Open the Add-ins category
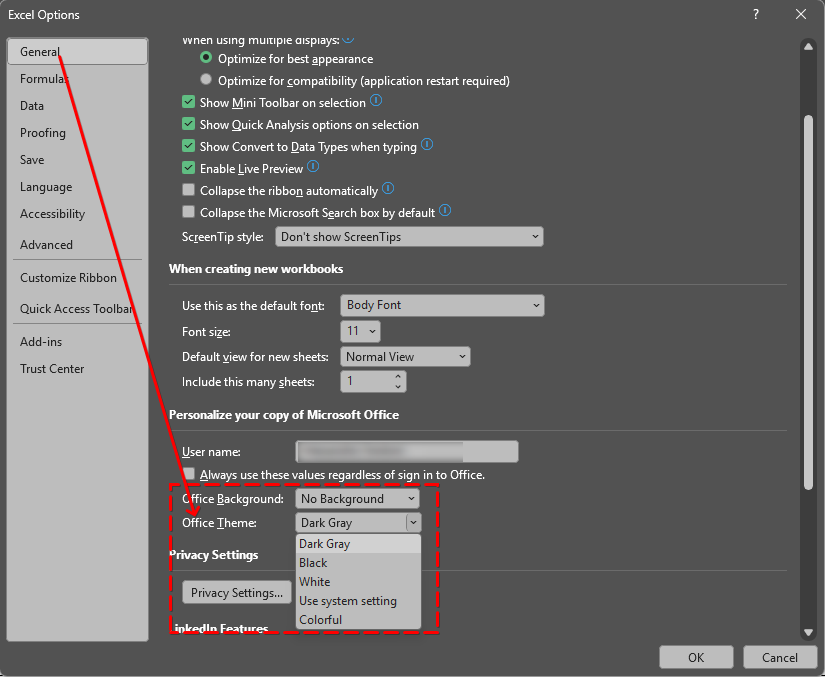Screen dimensions: 825x677 pos(77,342)
